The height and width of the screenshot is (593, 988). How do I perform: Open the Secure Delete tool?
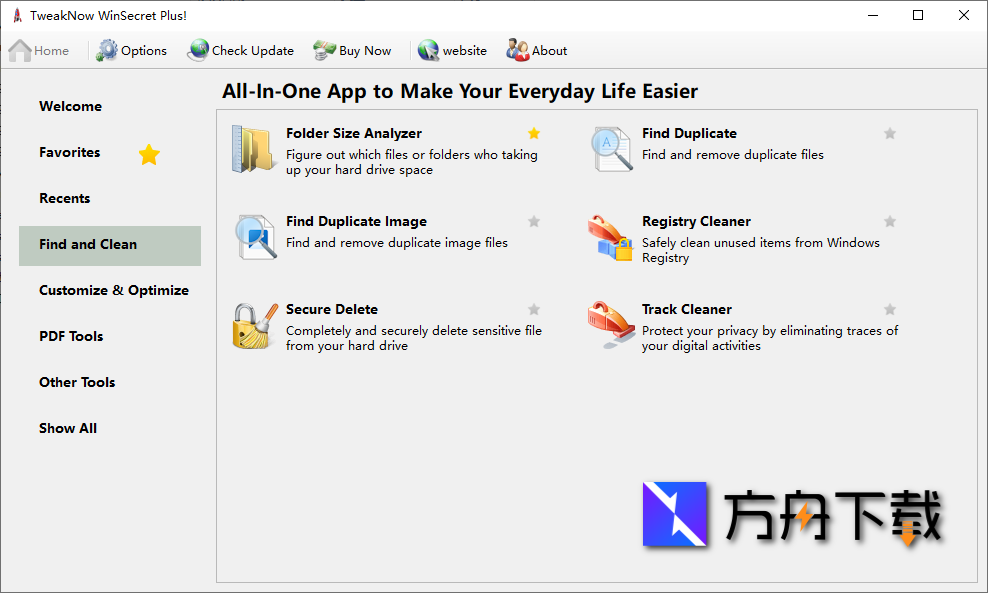point(332,309)
